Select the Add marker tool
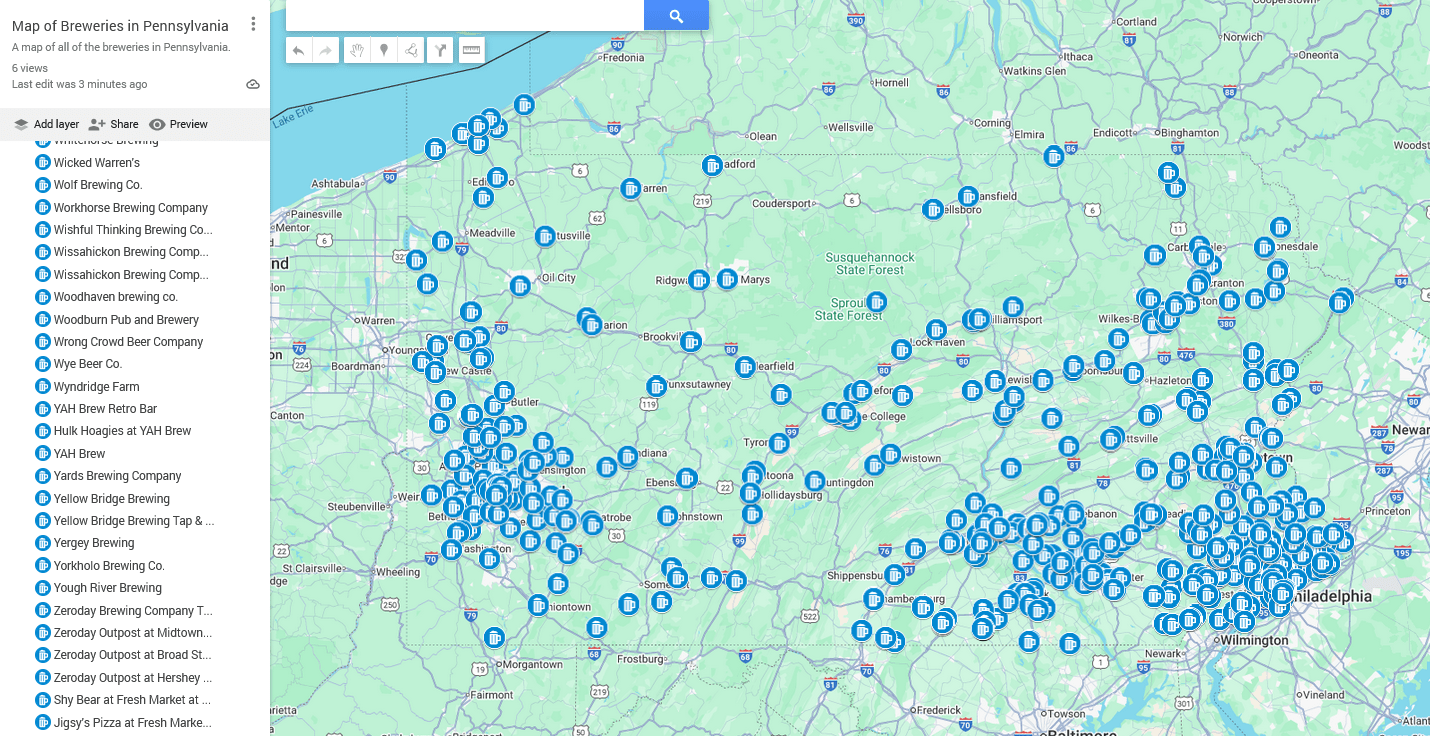 pos(384,50)
